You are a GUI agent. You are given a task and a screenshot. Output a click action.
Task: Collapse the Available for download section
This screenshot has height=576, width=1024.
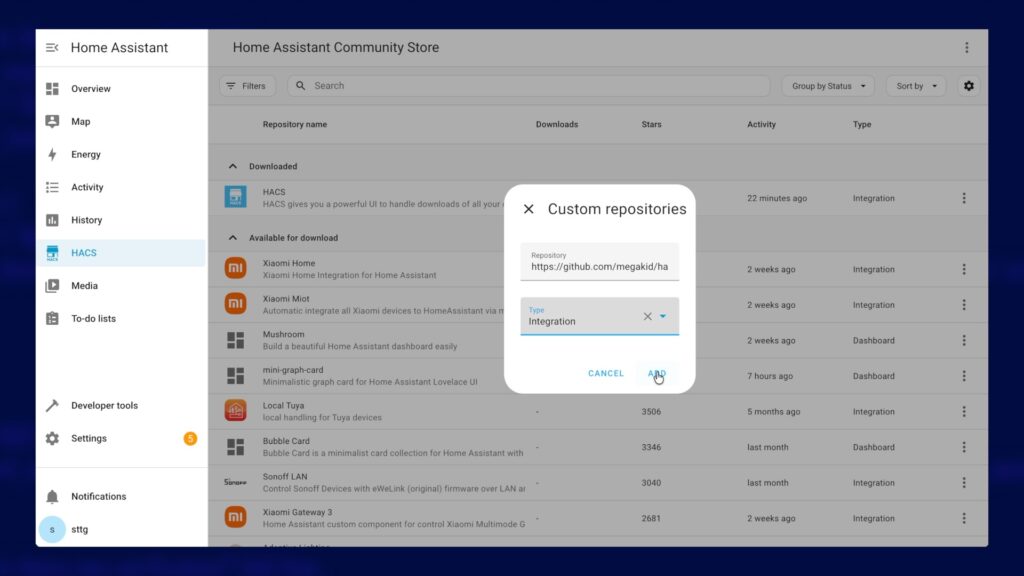233,238
